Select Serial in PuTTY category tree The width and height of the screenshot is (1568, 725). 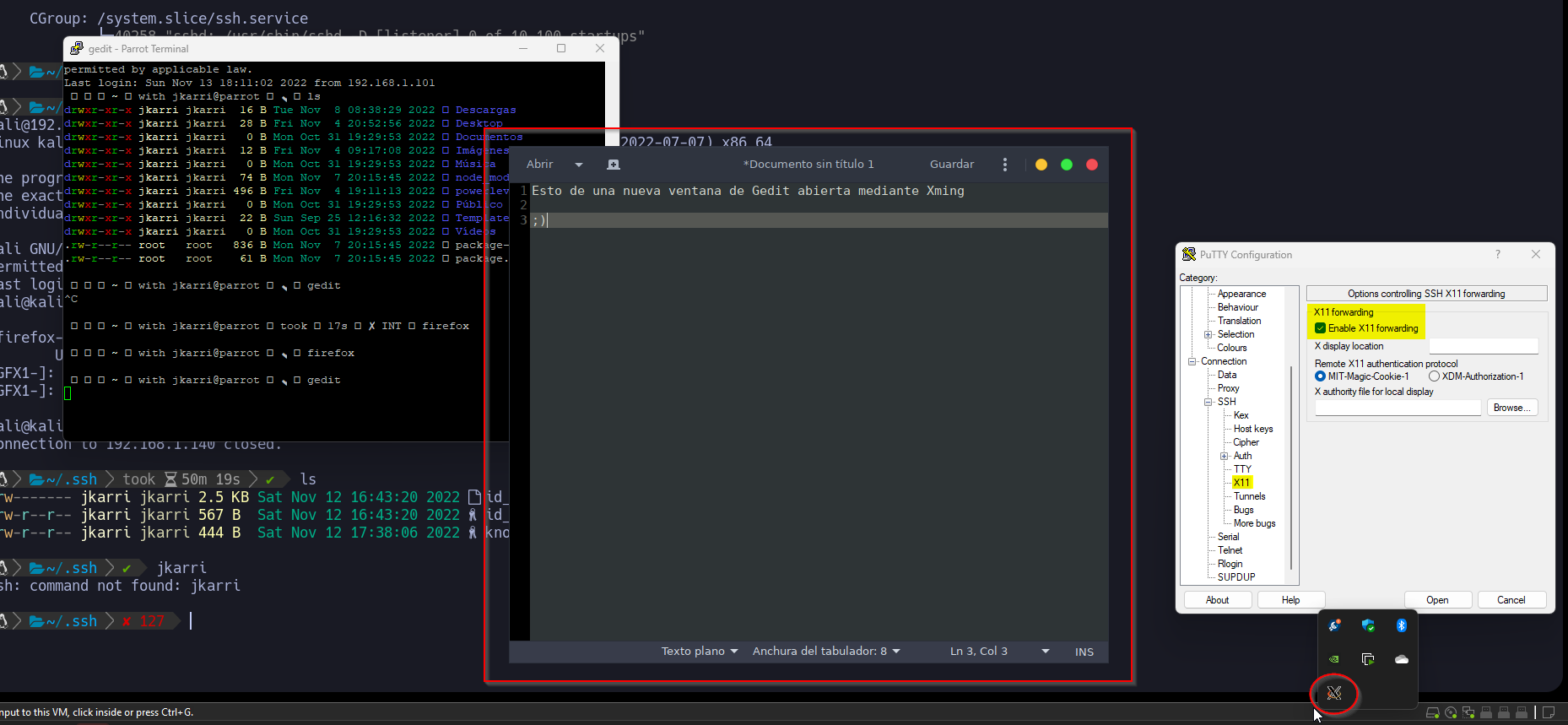(1228, 537)
